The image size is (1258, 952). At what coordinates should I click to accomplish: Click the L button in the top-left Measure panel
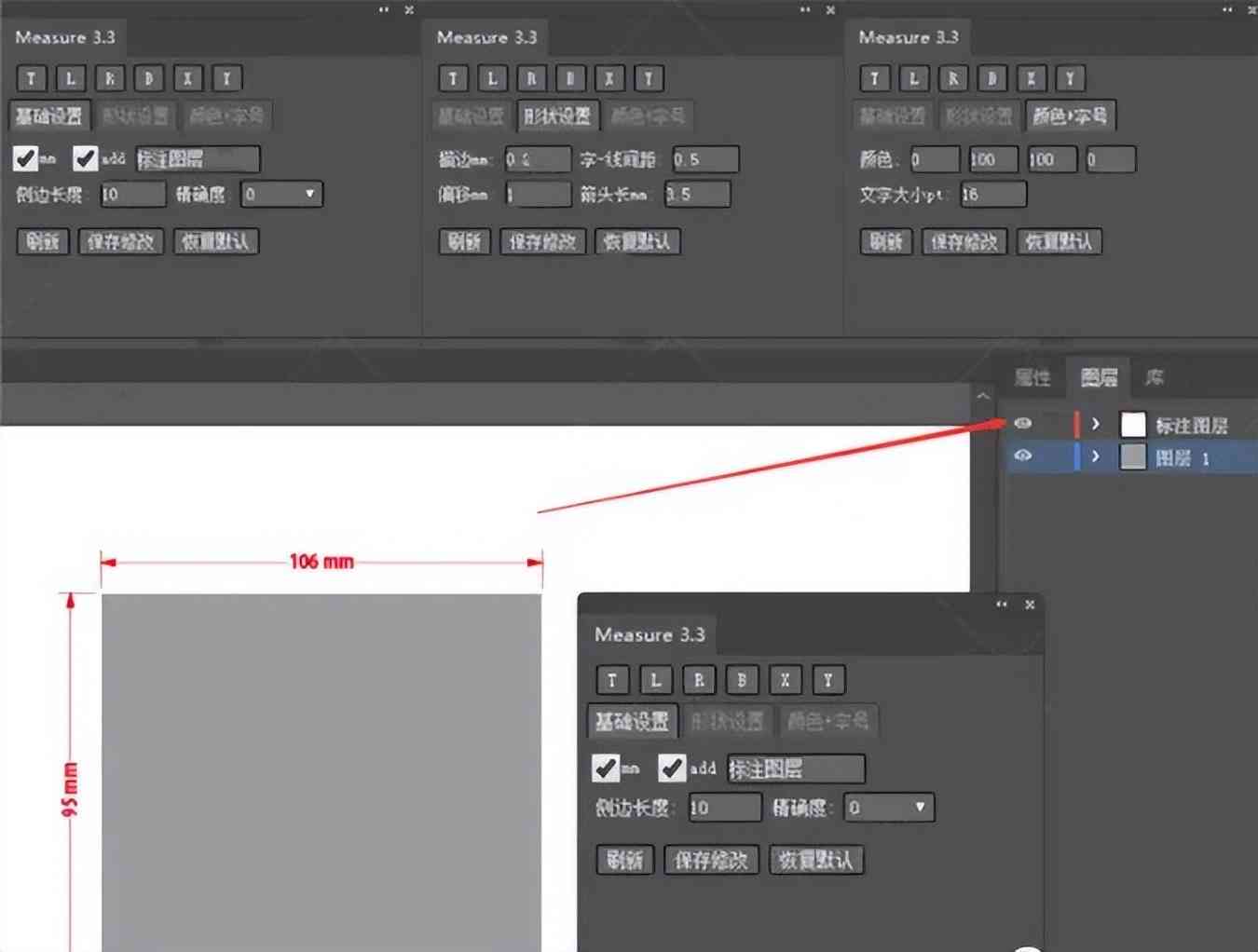pos(70,78)
